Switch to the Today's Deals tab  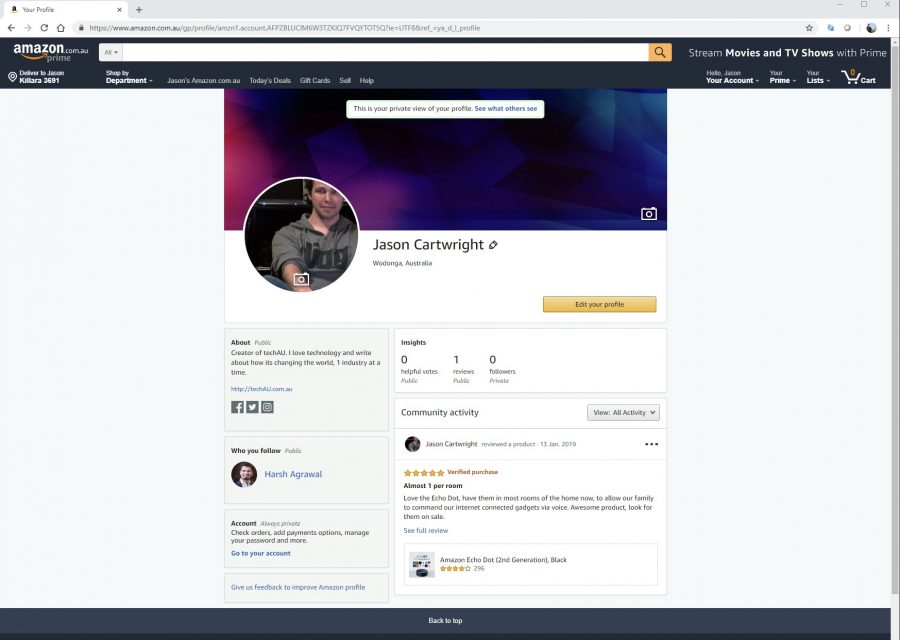[269, 80]
